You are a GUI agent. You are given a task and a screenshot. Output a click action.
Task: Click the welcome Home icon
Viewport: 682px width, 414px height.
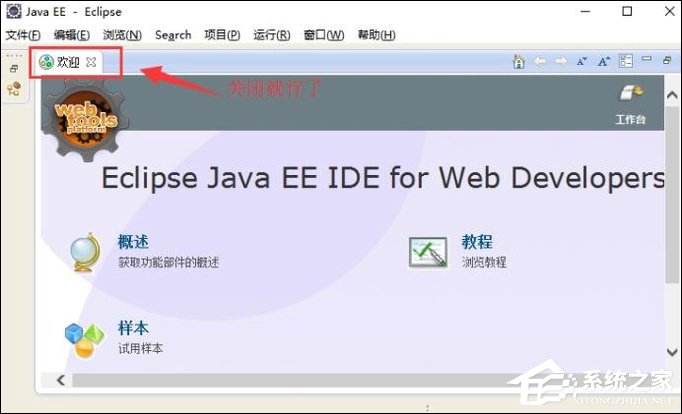pos(518,62)
